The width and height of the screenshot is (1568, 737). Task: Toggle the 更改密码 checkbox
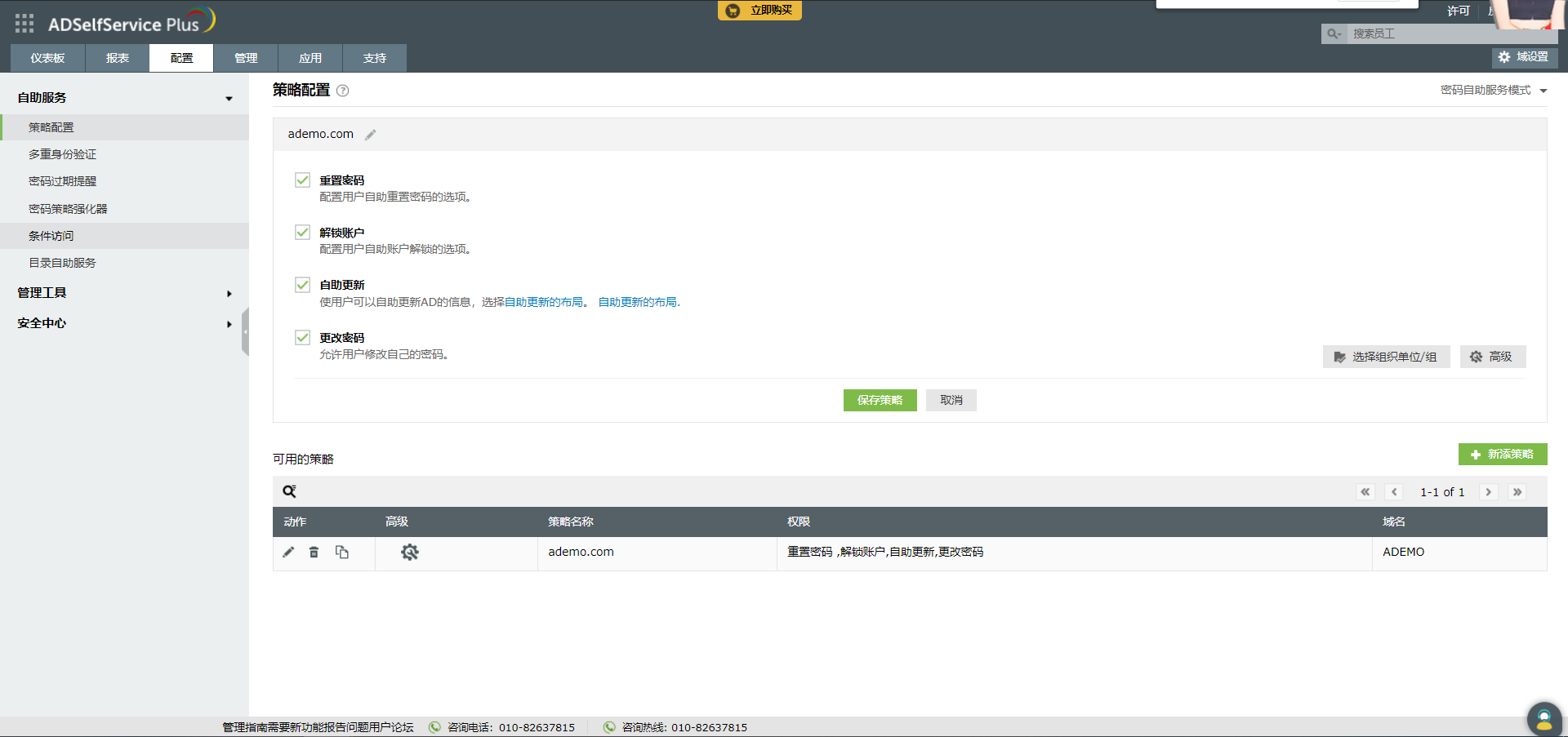[x=302, y=337]
